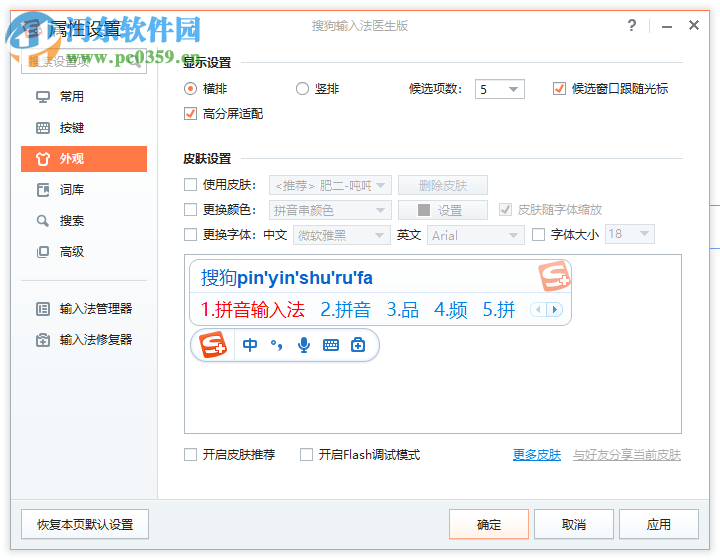Click candidate 1.拼音输入法 in preview
720x560 pixels.
coord(253,310)
